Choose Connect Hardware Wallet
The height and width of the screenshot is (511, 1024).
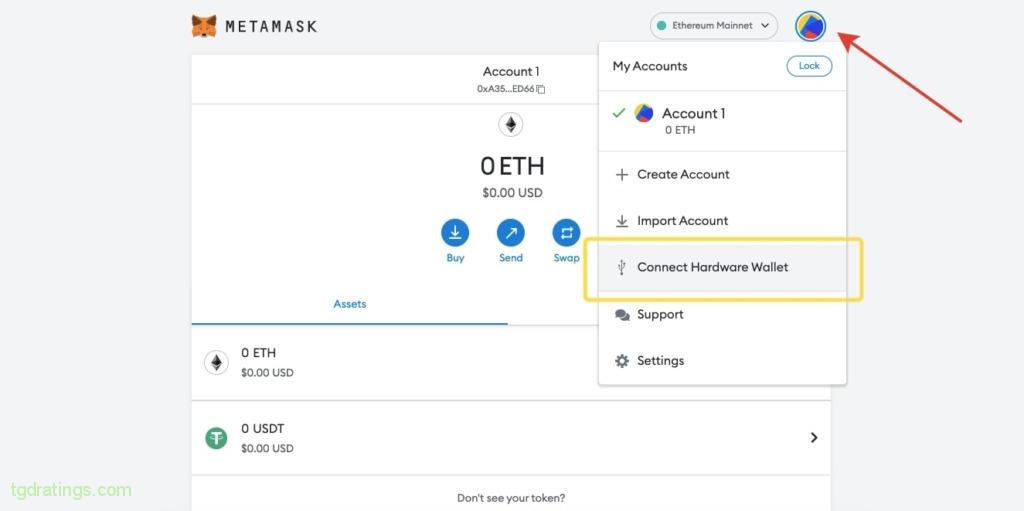coord(722,267)
